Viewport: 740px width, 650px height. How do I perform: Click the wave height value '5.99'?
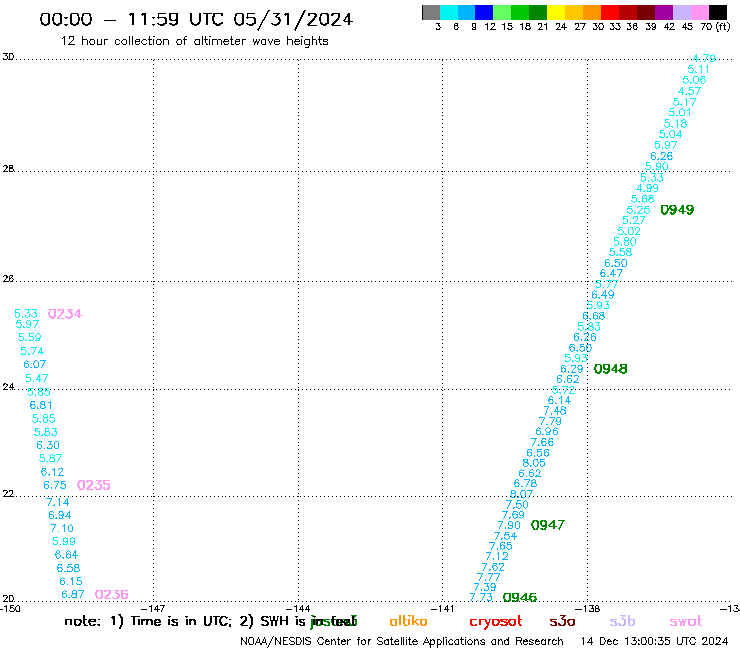64,541
